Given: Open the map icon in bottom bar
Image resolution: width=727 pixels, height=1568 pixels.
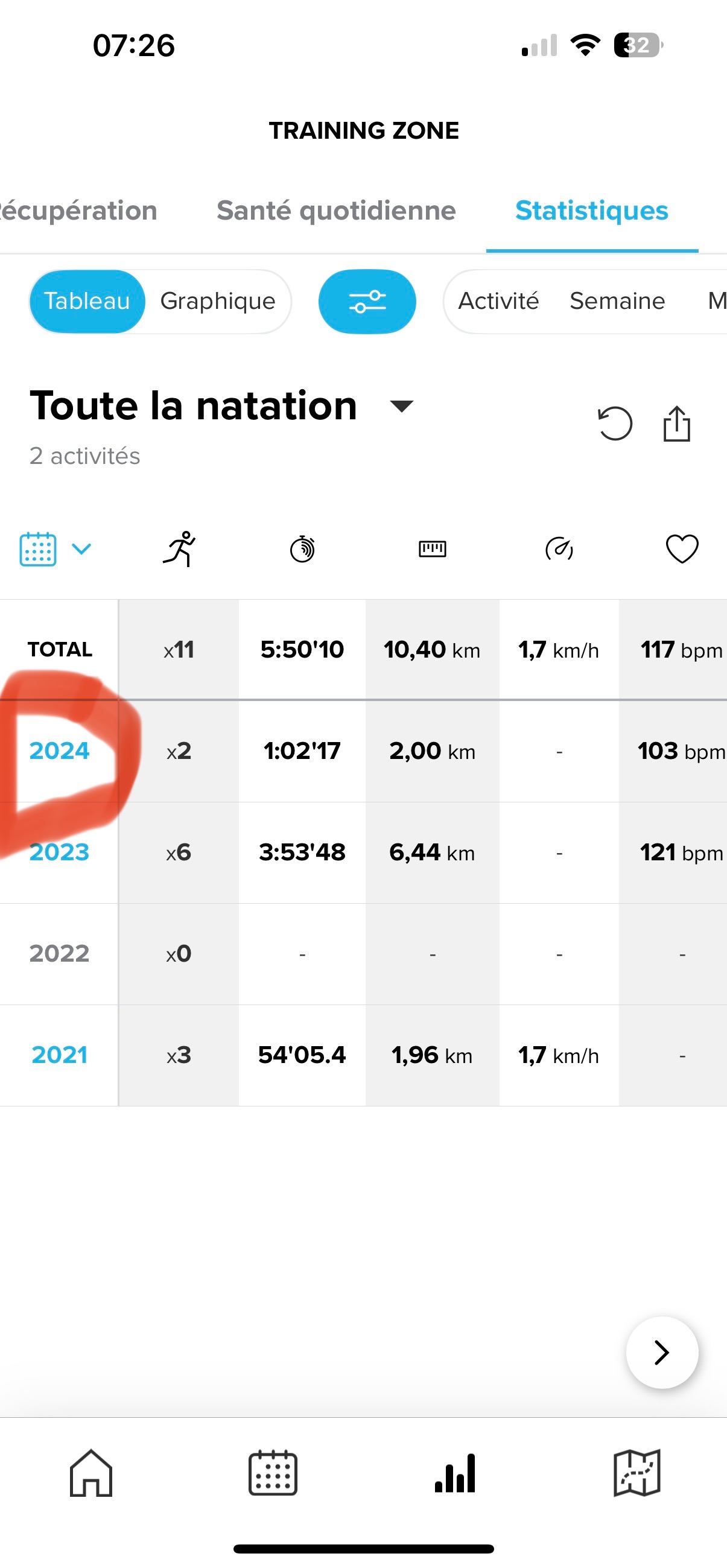Looking at the screenshot, I should click(x=637, y=1473).
